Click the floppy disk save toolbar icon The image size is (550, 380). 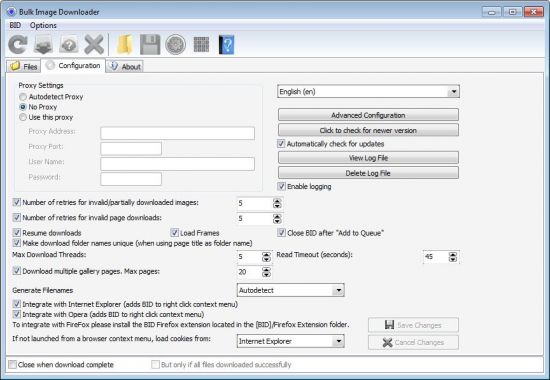click(x=150, y=45)
